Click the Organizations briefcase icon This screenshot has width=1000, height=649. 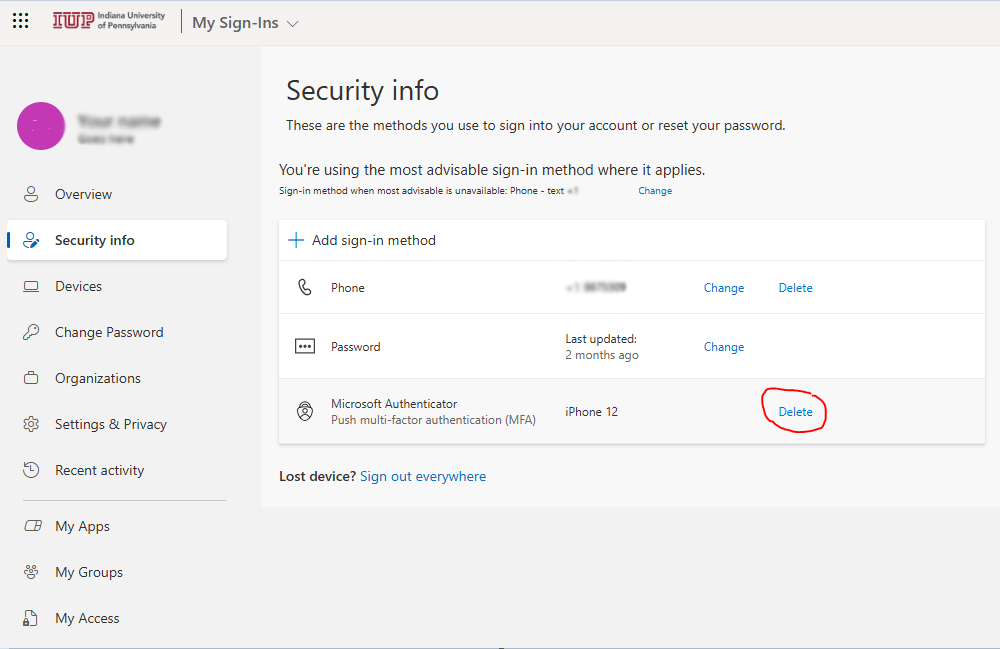31,379
